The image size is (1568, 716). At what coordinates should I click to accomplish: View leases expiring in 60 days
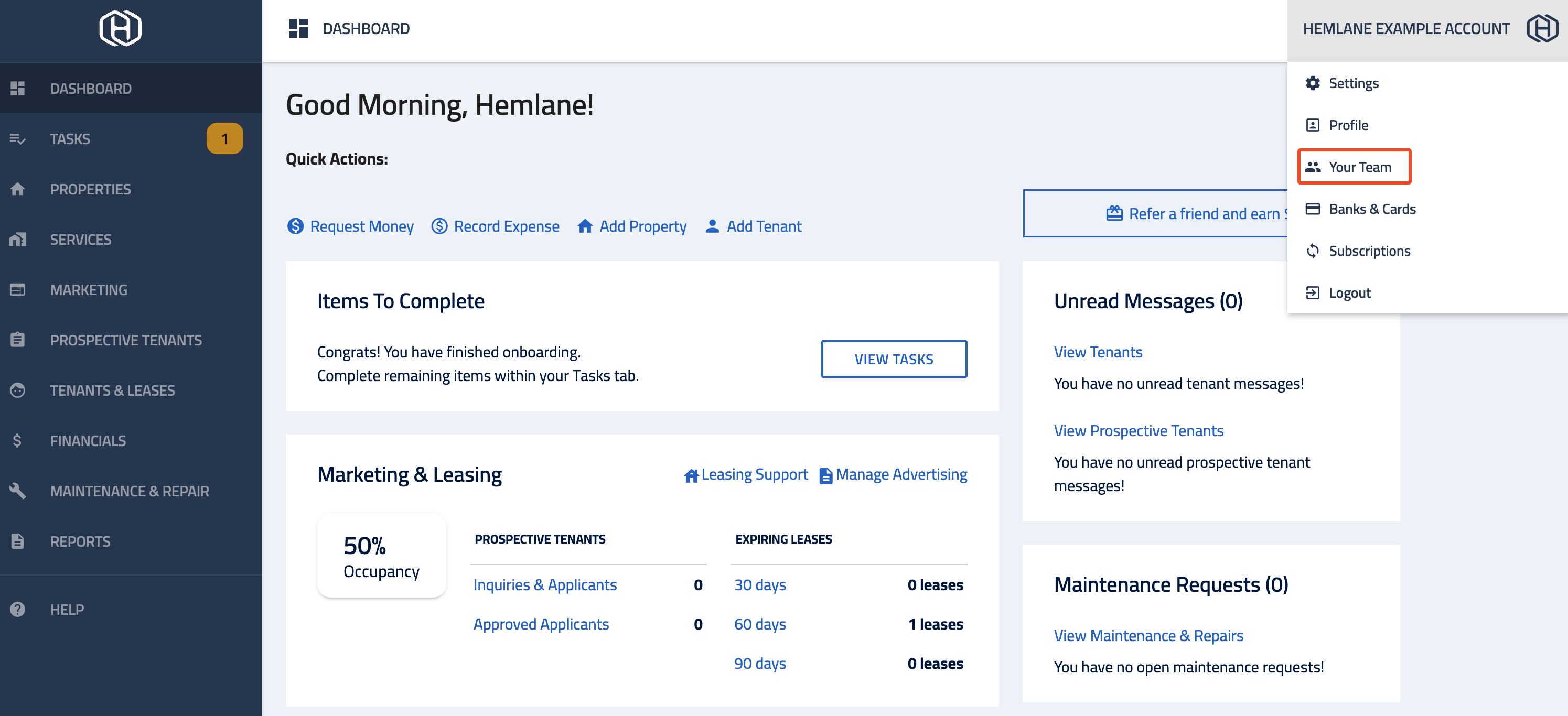pyautogui.click(x=760, y=625)
